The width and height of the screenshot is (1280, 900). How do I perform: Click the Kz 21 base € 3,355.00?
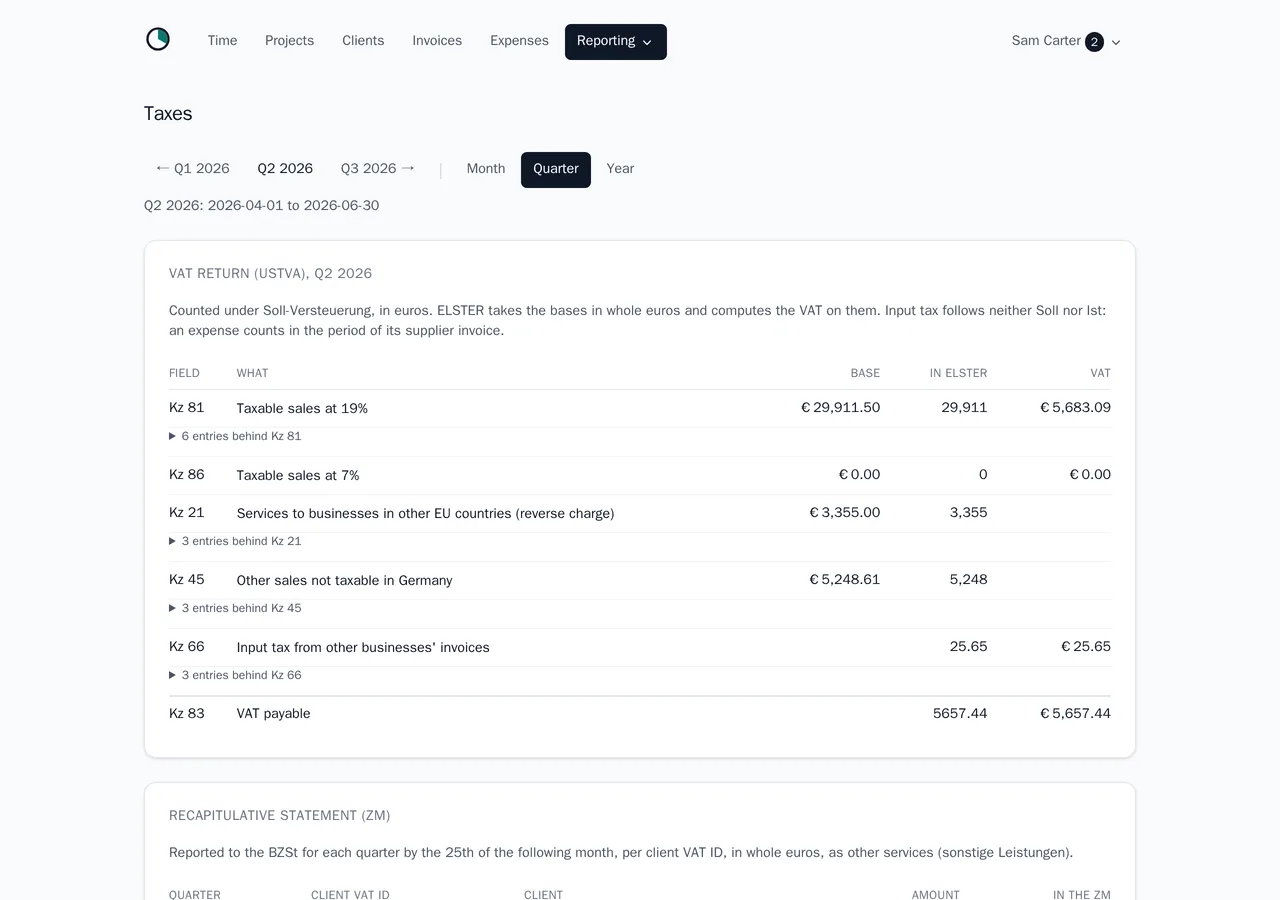844,513
